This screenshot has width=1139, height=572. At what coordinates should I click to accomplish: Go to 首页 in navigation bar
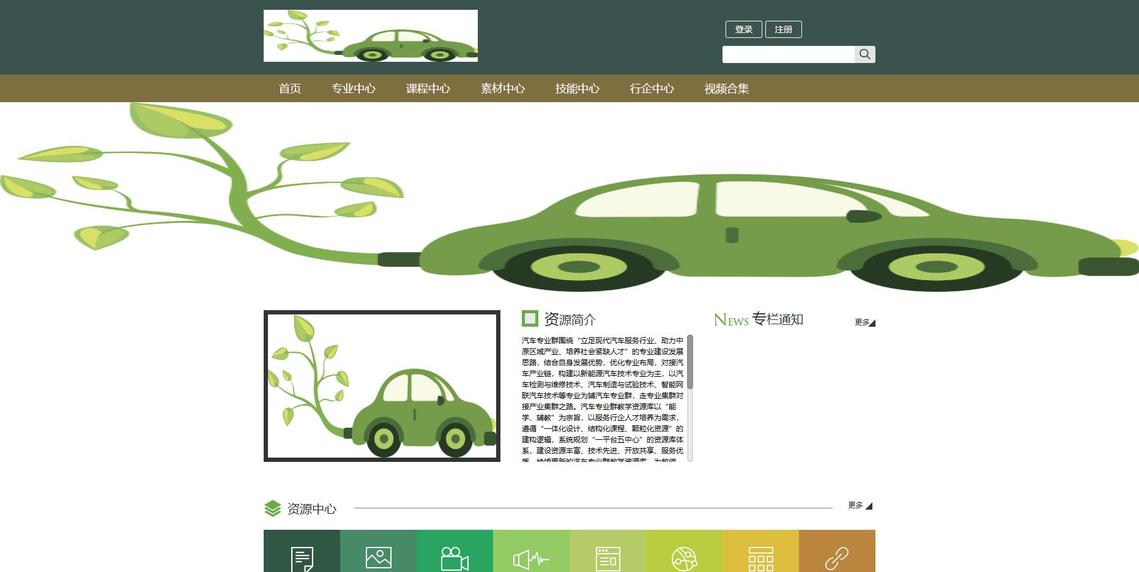[290, 88]
